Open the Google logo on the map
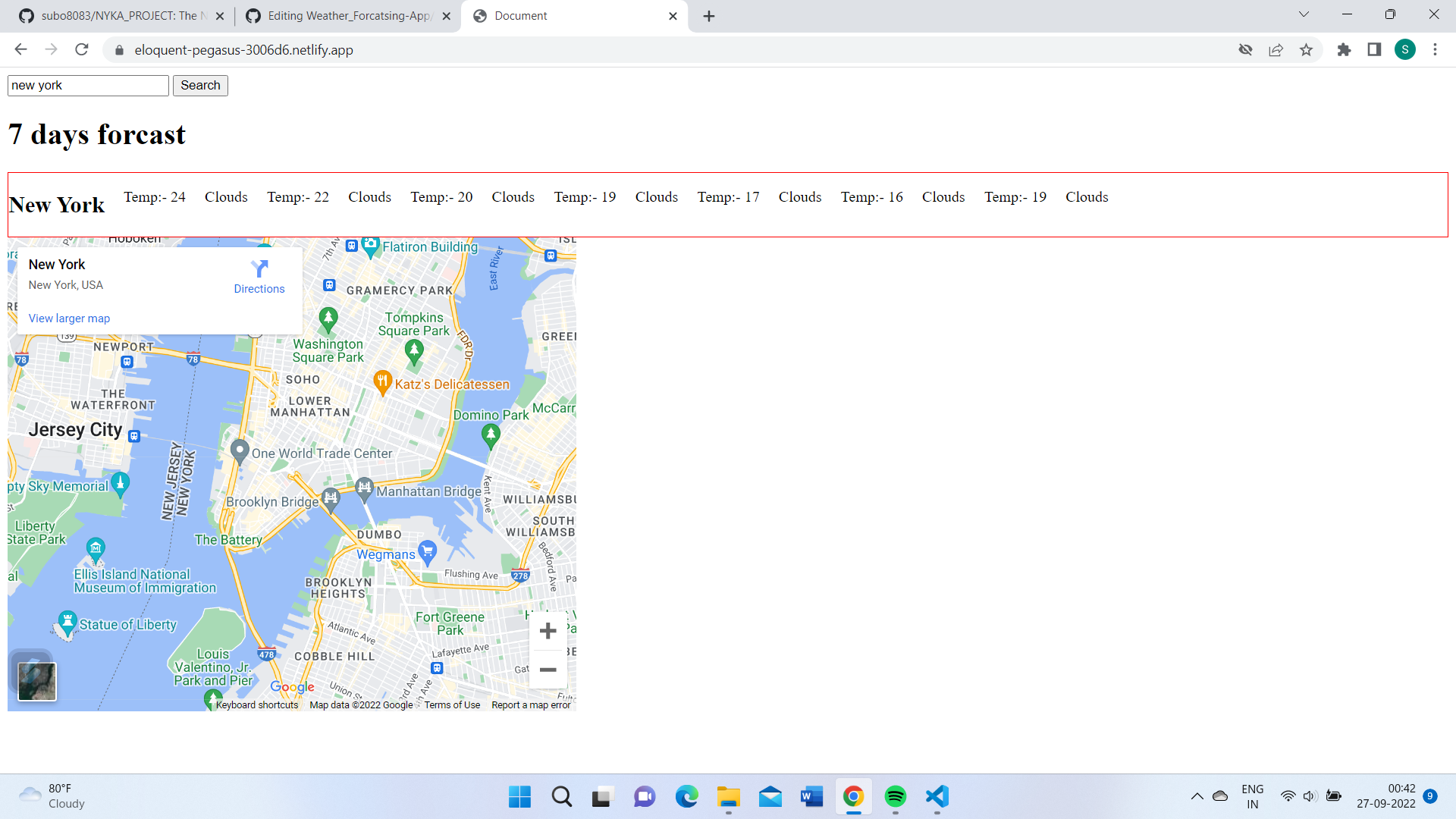 (x=292, y=687)
